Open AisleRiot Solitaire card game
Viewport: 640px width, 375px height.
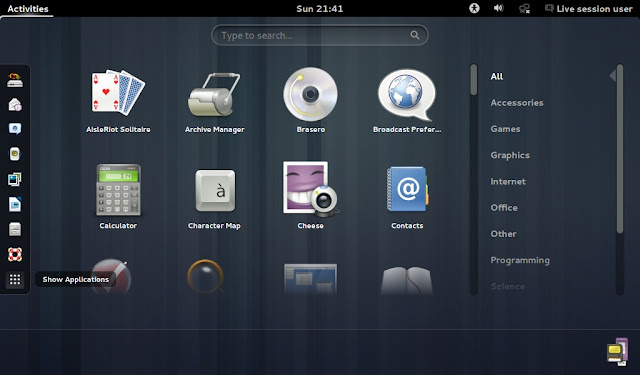(x=118, y=93)
